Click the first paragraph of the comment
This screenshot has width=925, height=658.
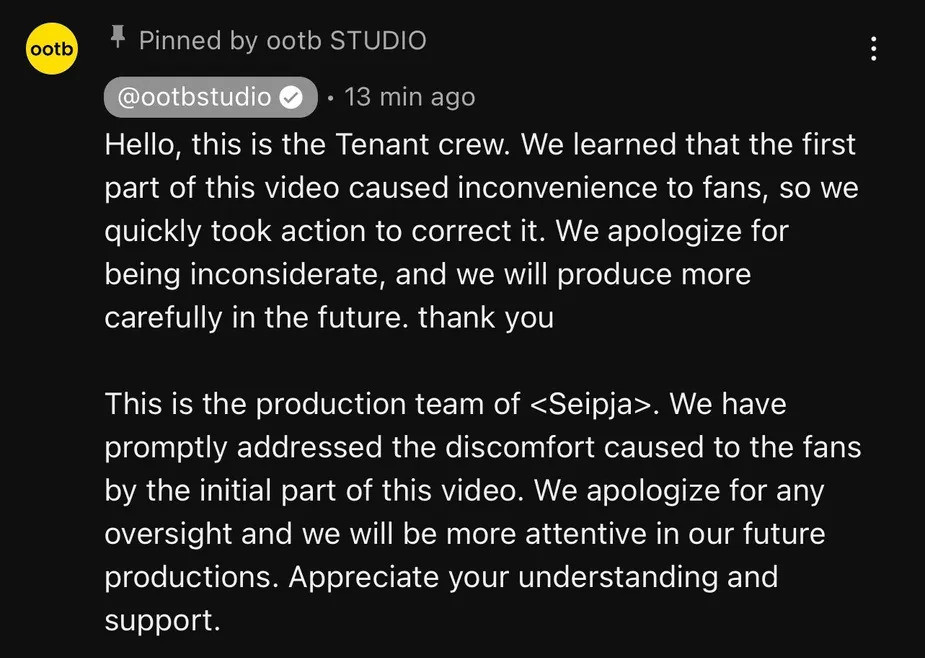480,230
